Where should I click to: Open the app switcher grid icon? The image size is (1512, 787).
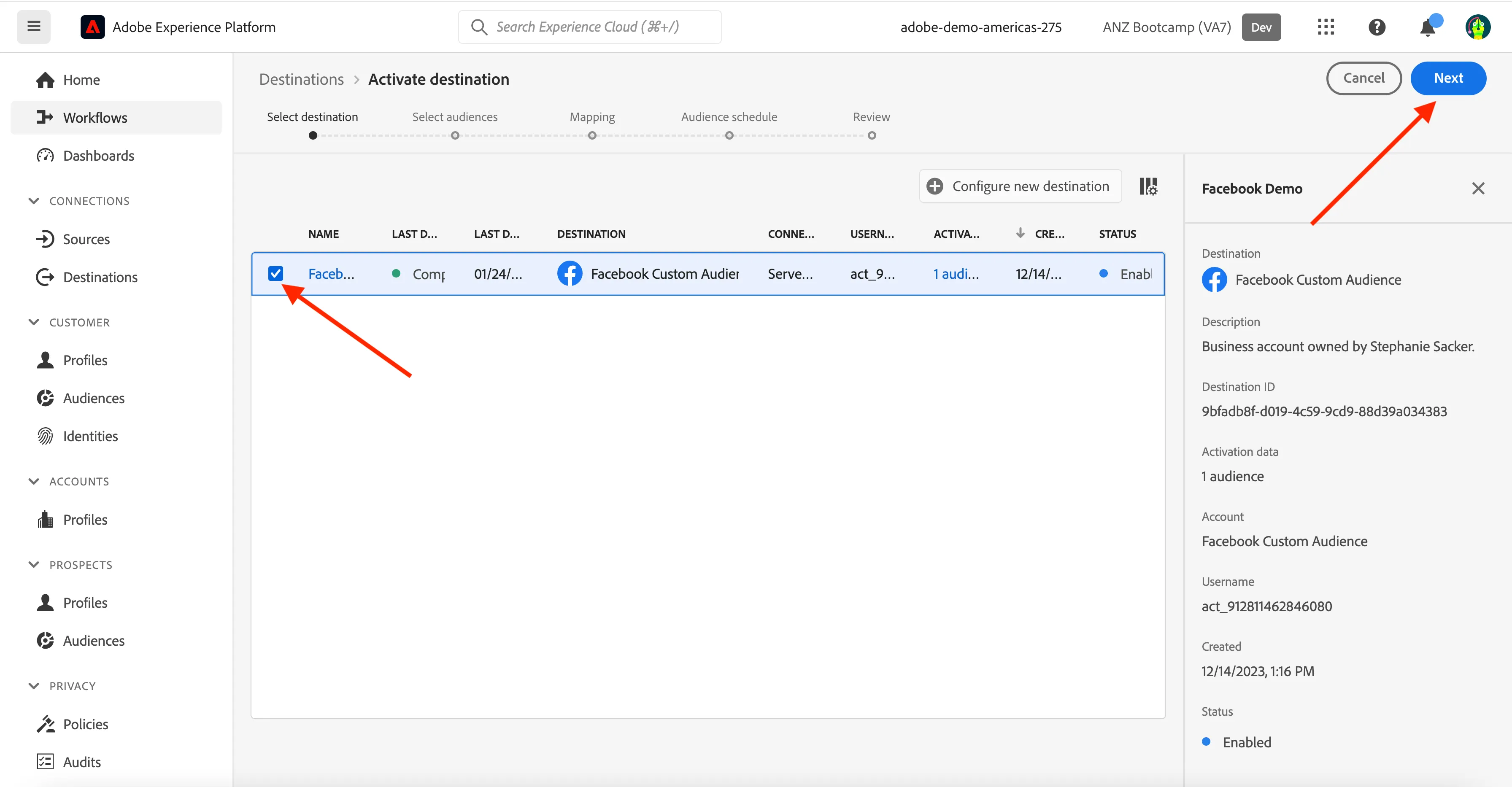click(x=1326, y=27)
